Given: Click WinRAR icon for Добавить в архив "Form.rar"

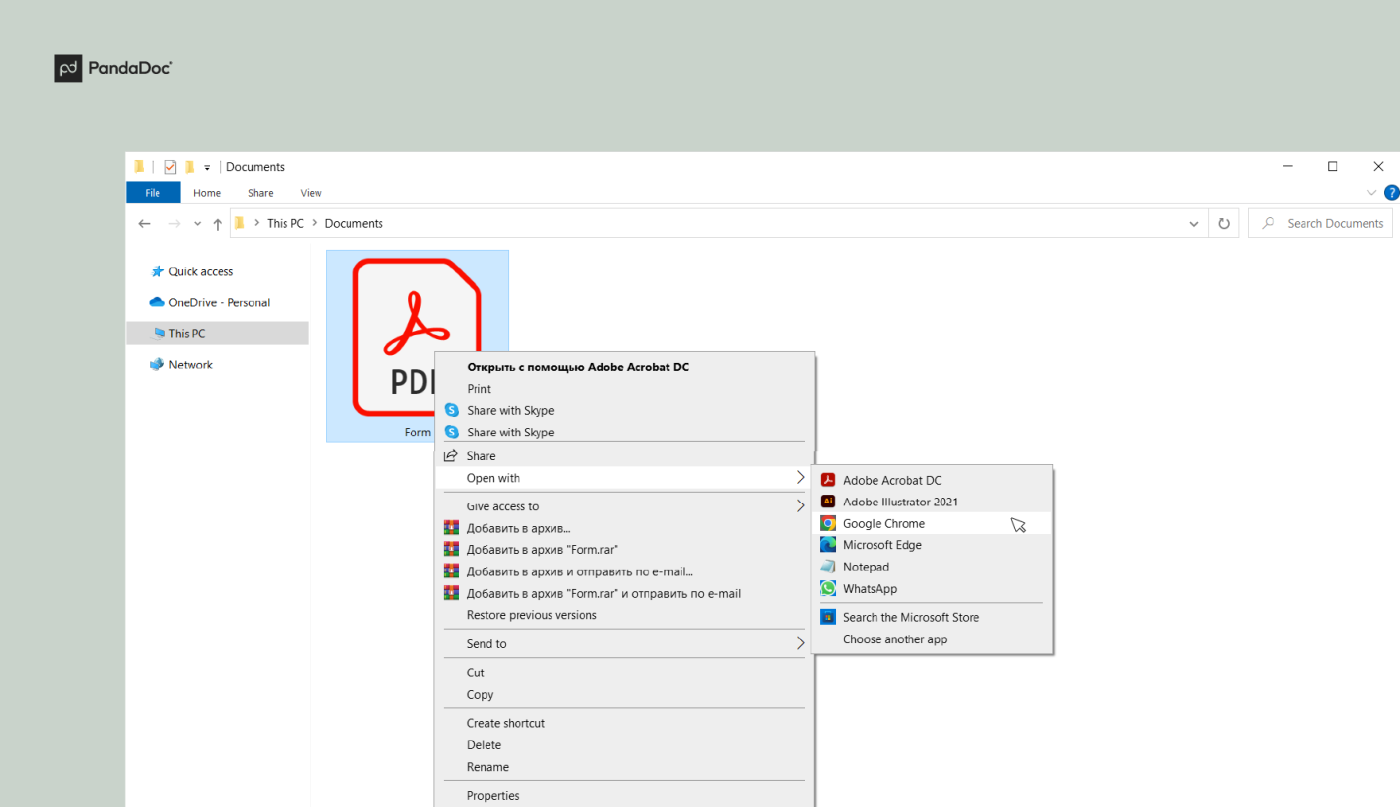Looking at the screenshot, I should 451,550.
